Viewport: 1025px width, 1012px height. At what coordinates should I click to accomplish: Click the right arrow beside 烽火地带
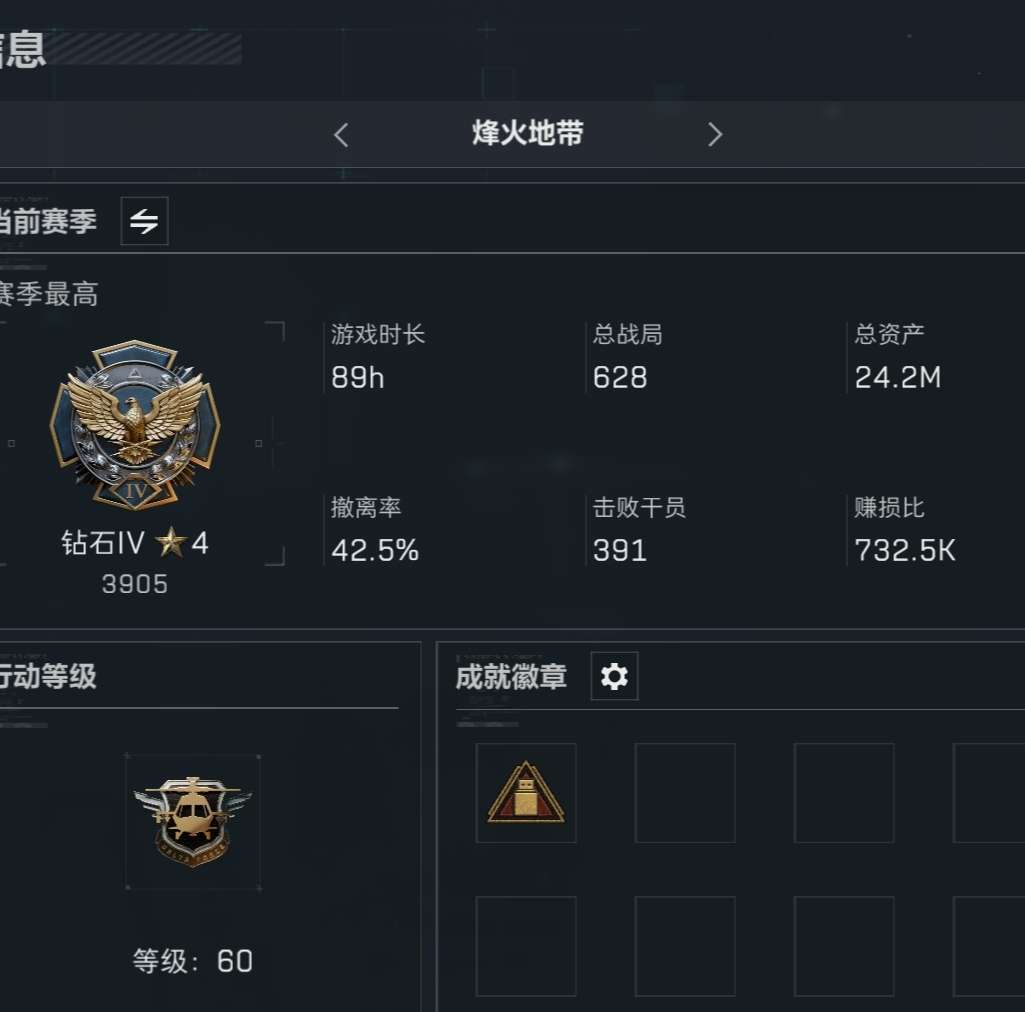pyautogui.click(x=715, y=135)
